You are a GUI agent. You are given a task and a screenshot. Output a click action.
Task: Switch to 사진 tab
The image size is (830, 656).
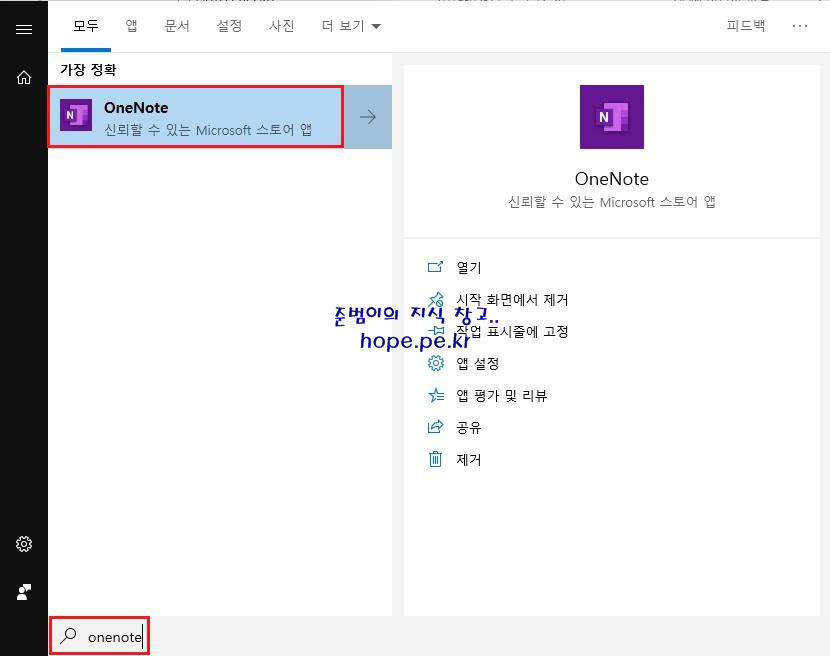tap(281, 26)
